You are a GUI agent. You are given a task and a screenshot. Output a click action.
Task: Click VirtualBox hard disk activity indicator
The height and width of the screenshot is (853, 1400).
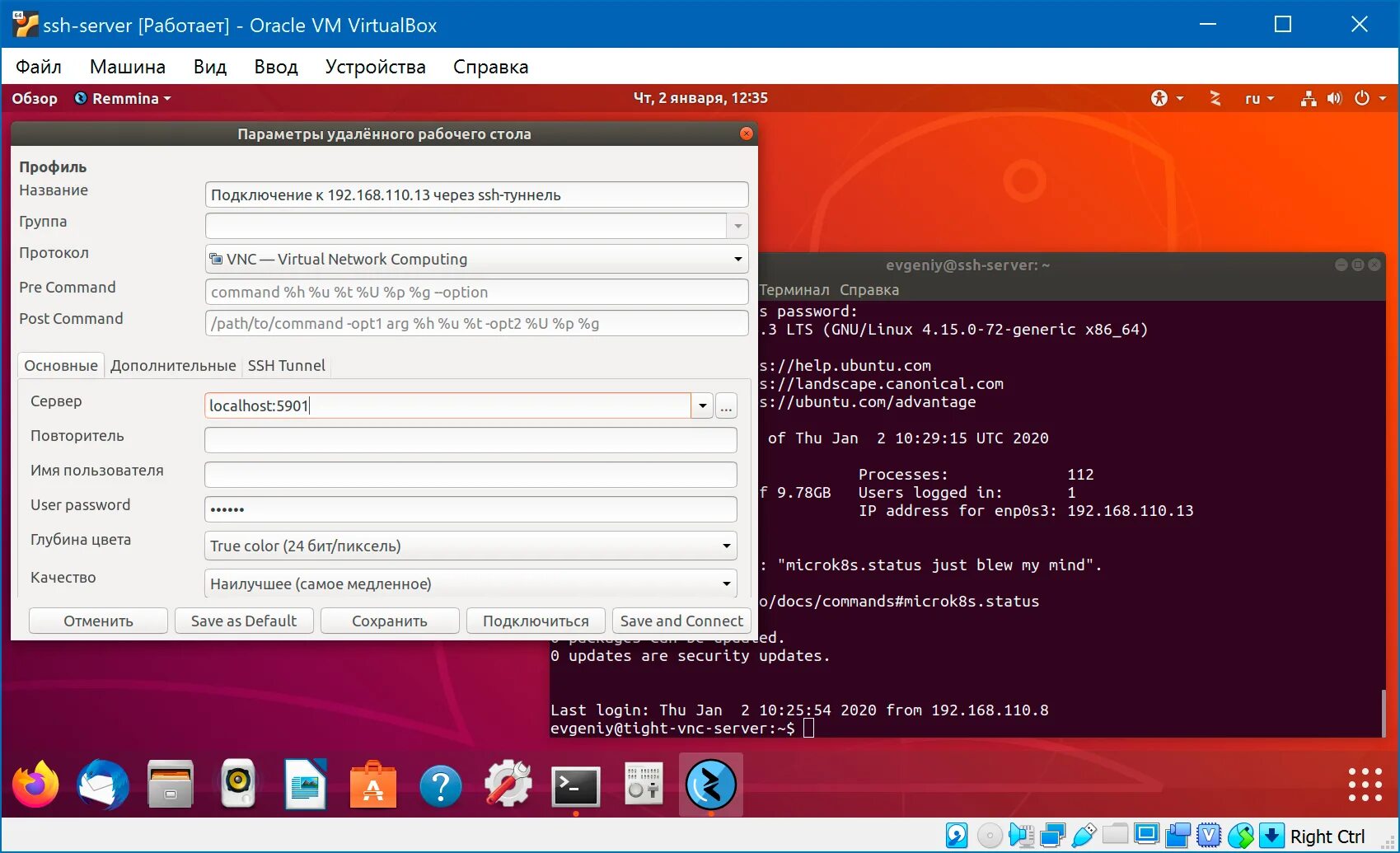[957, 836]
